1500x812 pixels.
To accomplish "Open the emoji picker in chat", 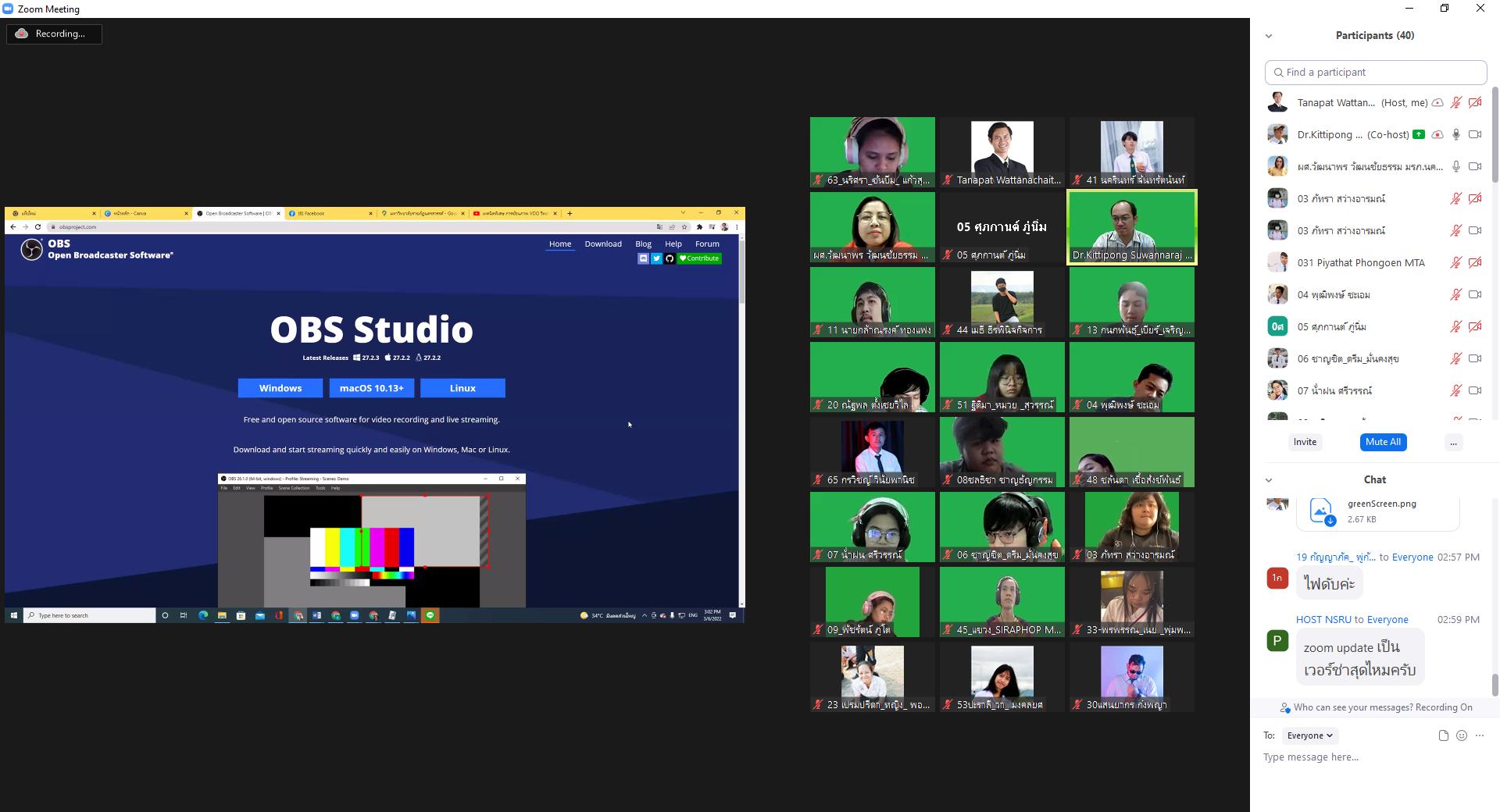I will 1462,735.
